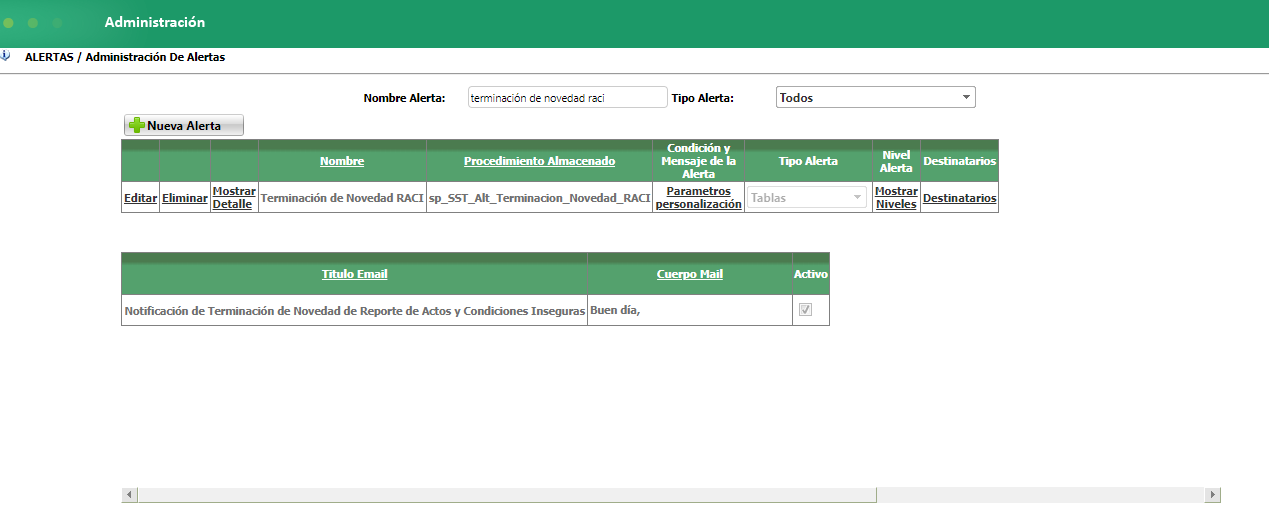
Task: Open Parametros personalización link
Action: pyautogui.click(x=699, y=197)
